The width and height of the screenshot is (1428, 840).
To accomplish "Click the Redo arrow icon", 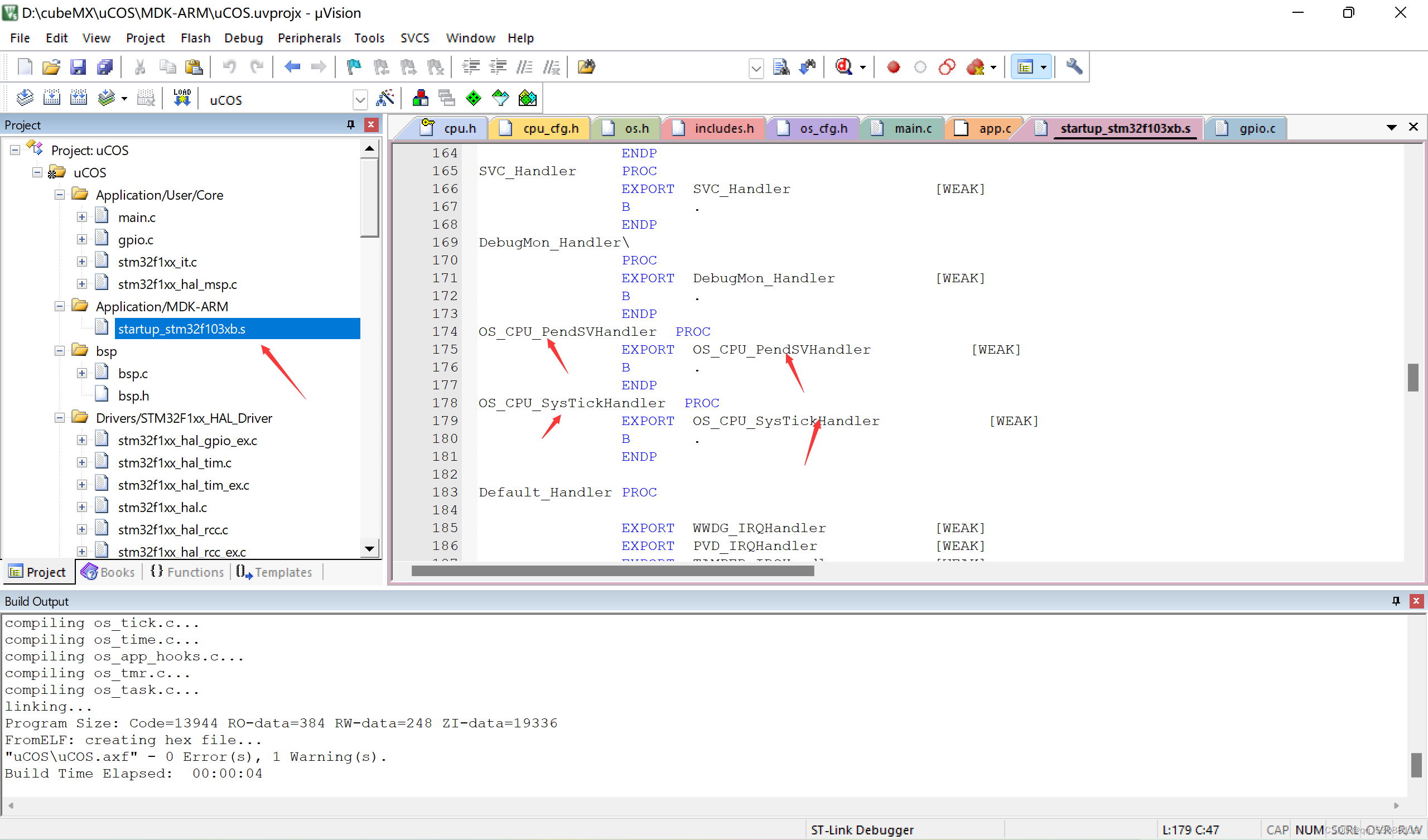I will [x=257, y=67].
